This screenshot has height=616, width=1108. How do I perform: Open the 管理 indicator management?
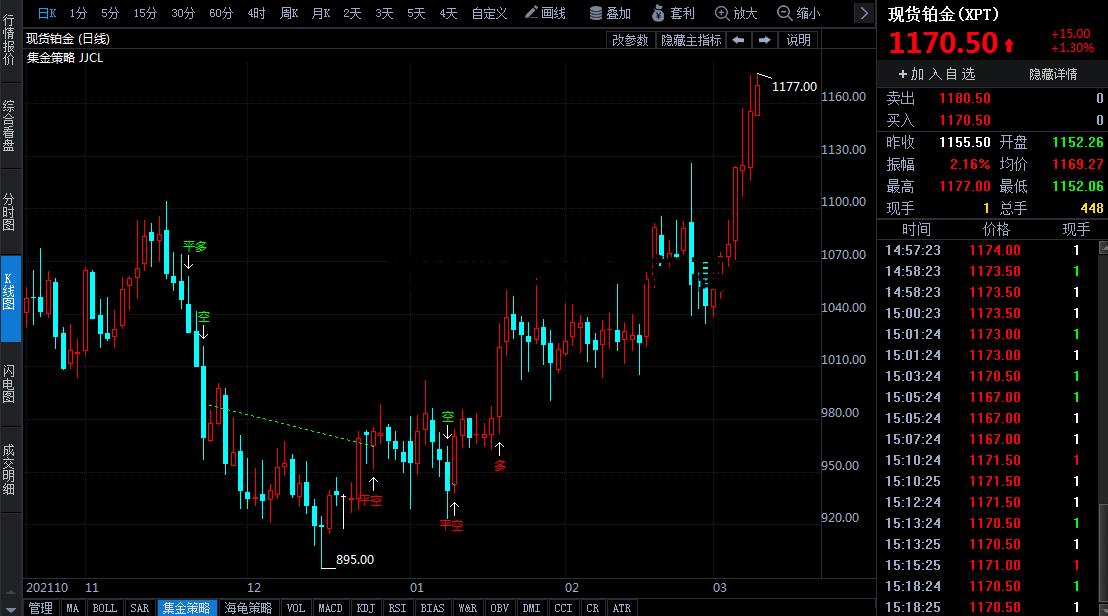tap(40, 608)
